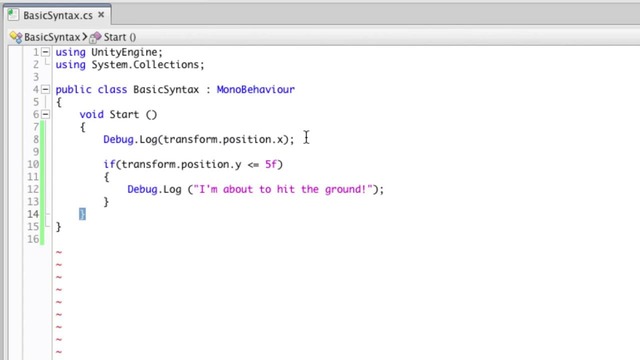Screen dimensions: 640x360
Task: Click transform.position.x in line 8
Action: pyautogui.click(x=223, y=140)
